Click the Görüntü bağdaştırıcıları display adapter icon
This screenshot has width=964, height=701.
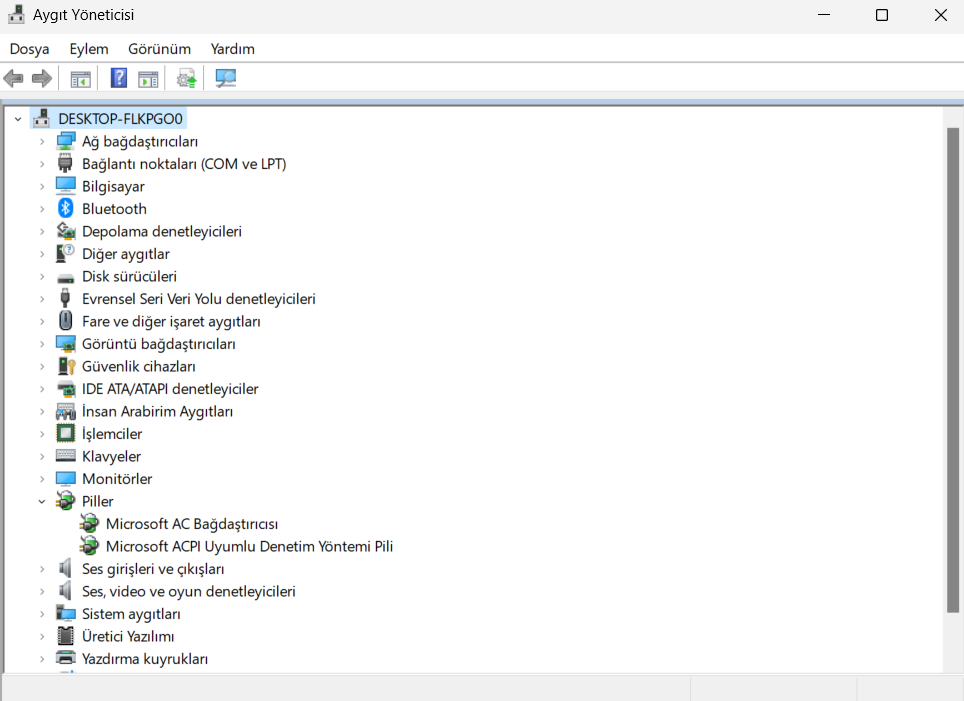(65, 344)
